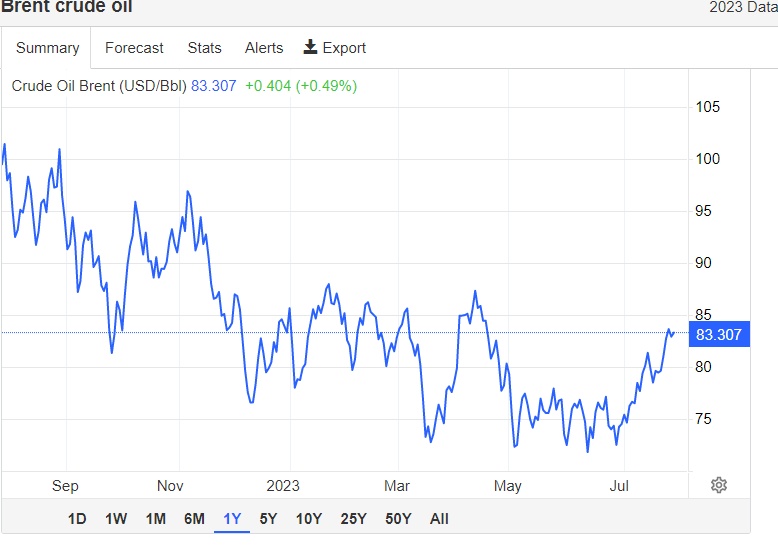Select the 1M time range
Viewport: 778px width, 554px height.
(x=155, y=519)
